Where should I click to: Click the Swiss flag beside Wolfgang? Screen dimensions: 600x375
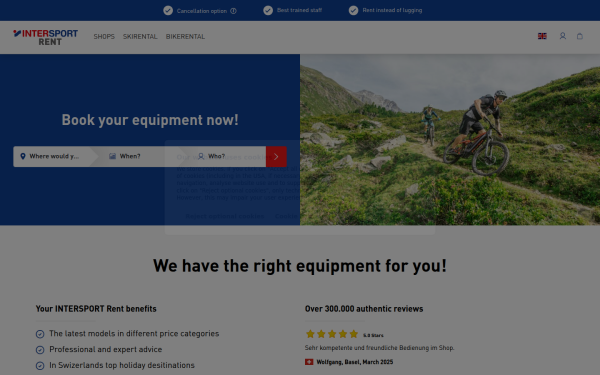point(309,362)
